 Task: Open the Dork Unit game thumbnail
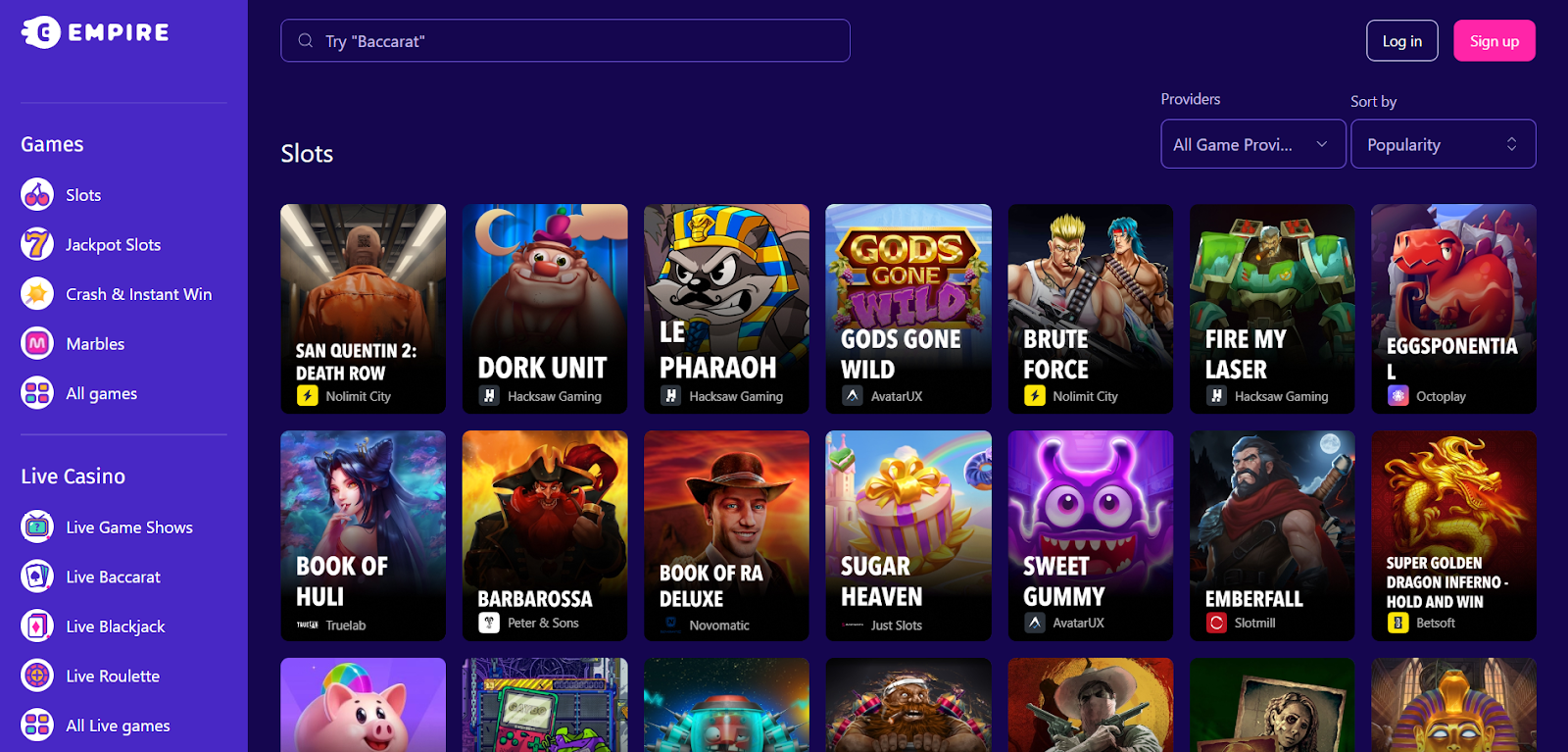[x=545, y=309]
